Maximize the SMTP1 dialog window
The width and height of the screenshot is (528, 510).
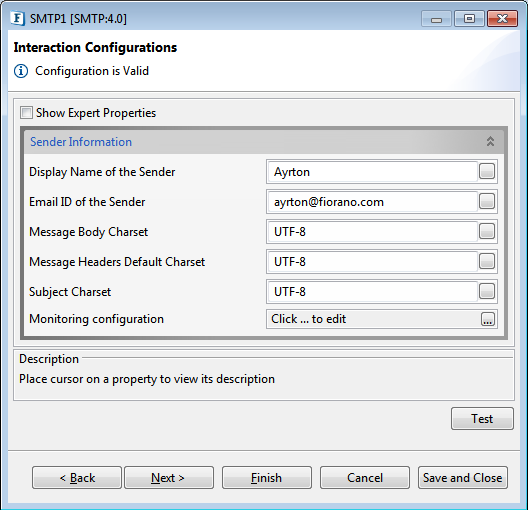[469, 19]
